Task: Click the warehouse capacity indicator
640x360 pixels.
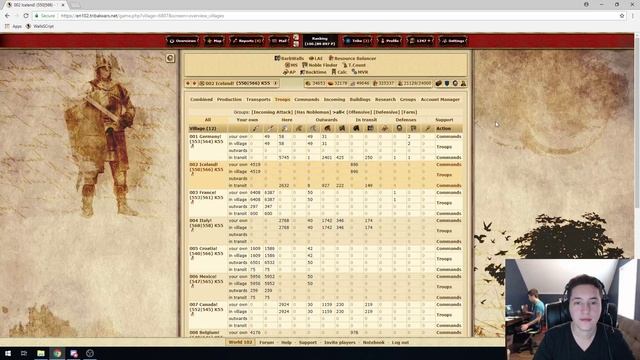Action: click(383, 83)
